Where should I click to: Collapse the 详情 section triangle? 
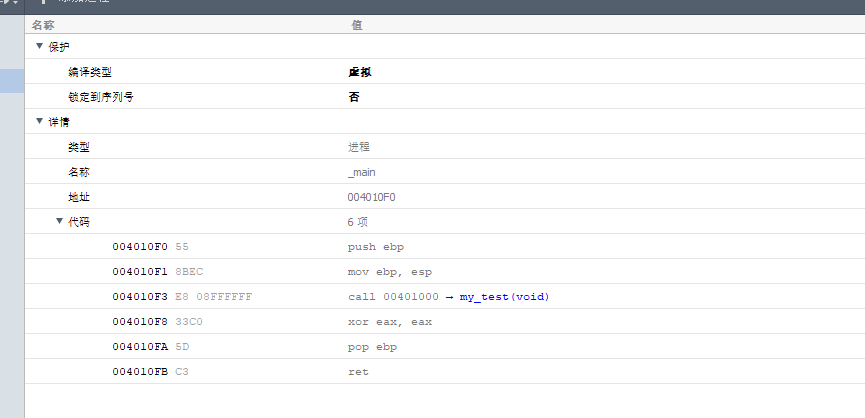(x=39, y=121)
